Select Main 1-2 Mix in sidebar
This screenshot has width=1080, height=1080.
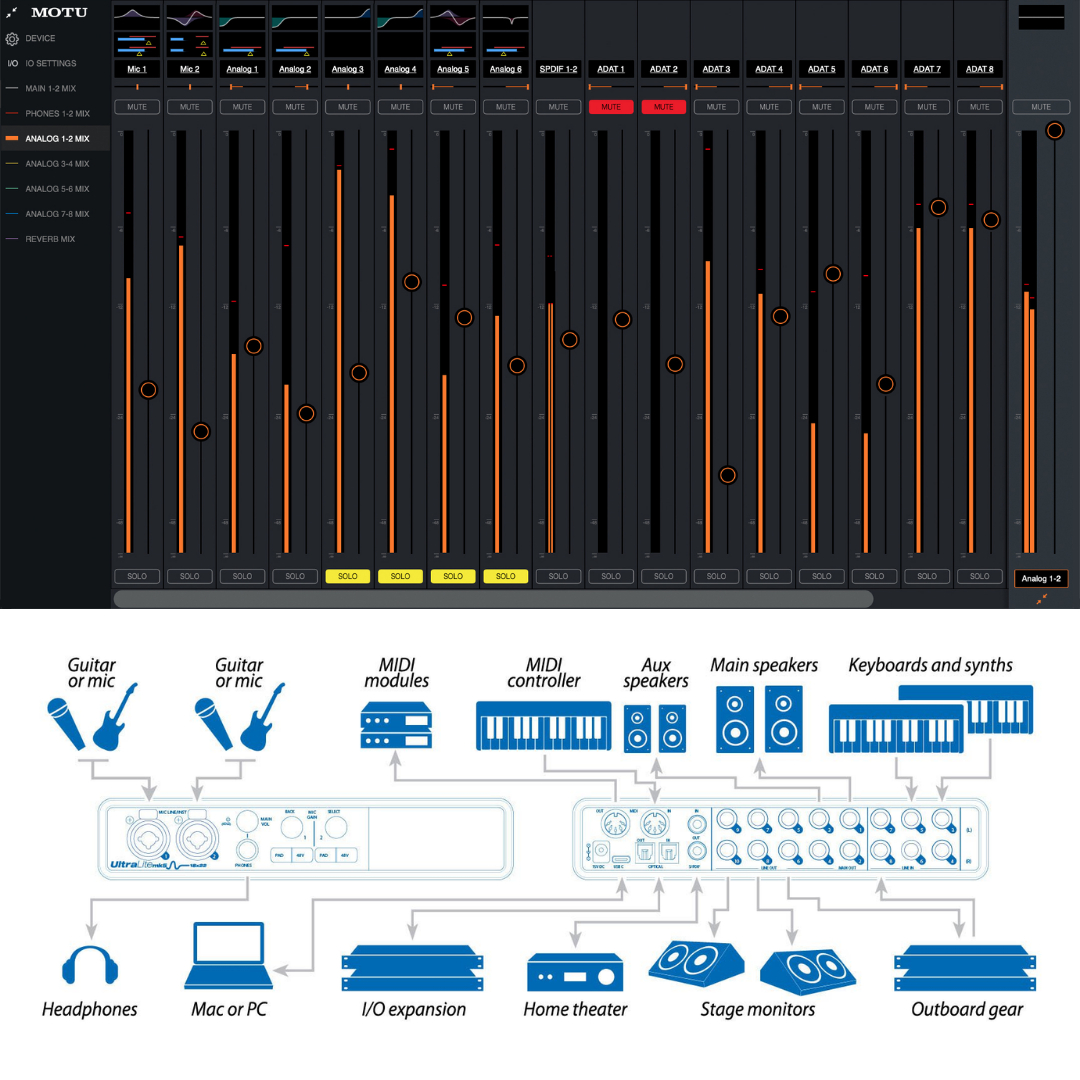tap(55, 88)
